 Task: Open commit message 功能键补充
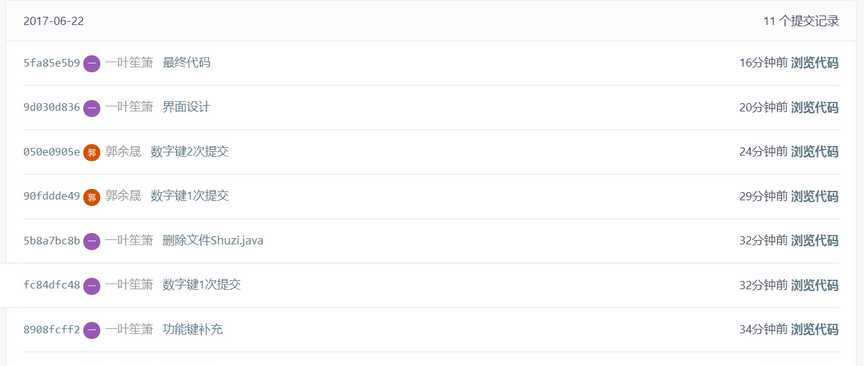[x=192, y=330]
